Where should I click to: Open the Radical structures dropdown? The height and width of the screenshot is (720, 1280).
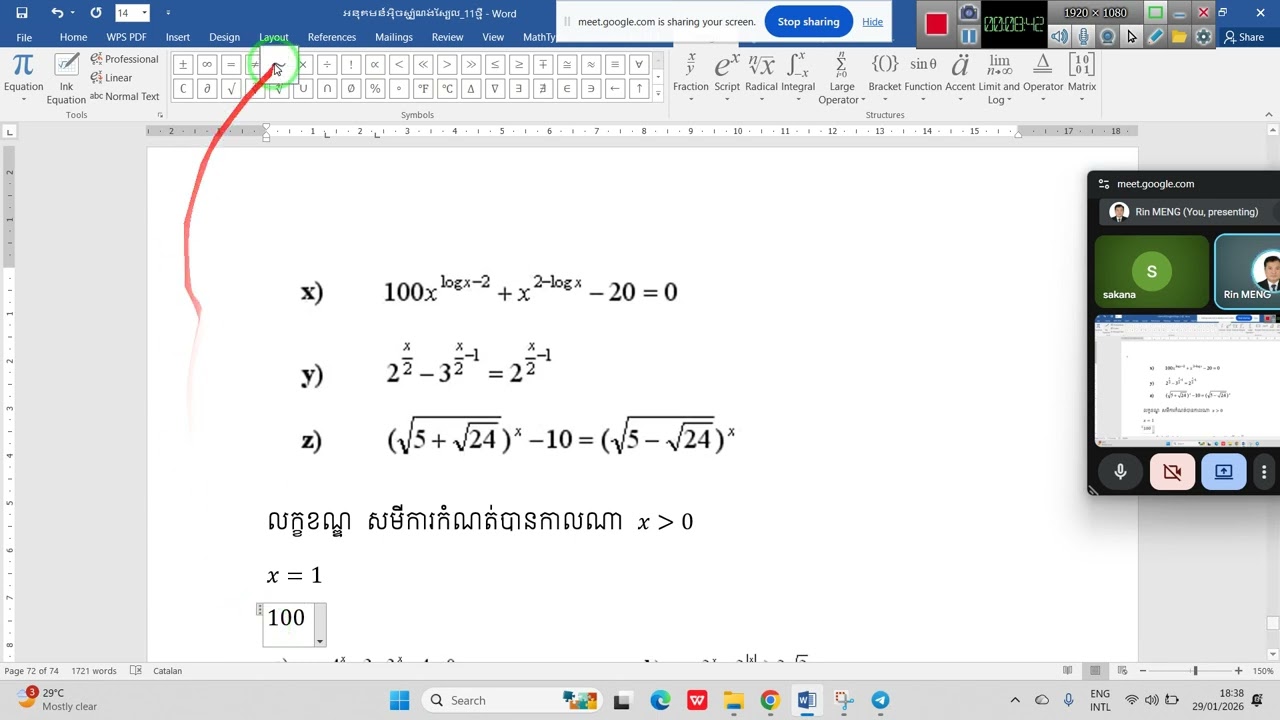point(761,79)
